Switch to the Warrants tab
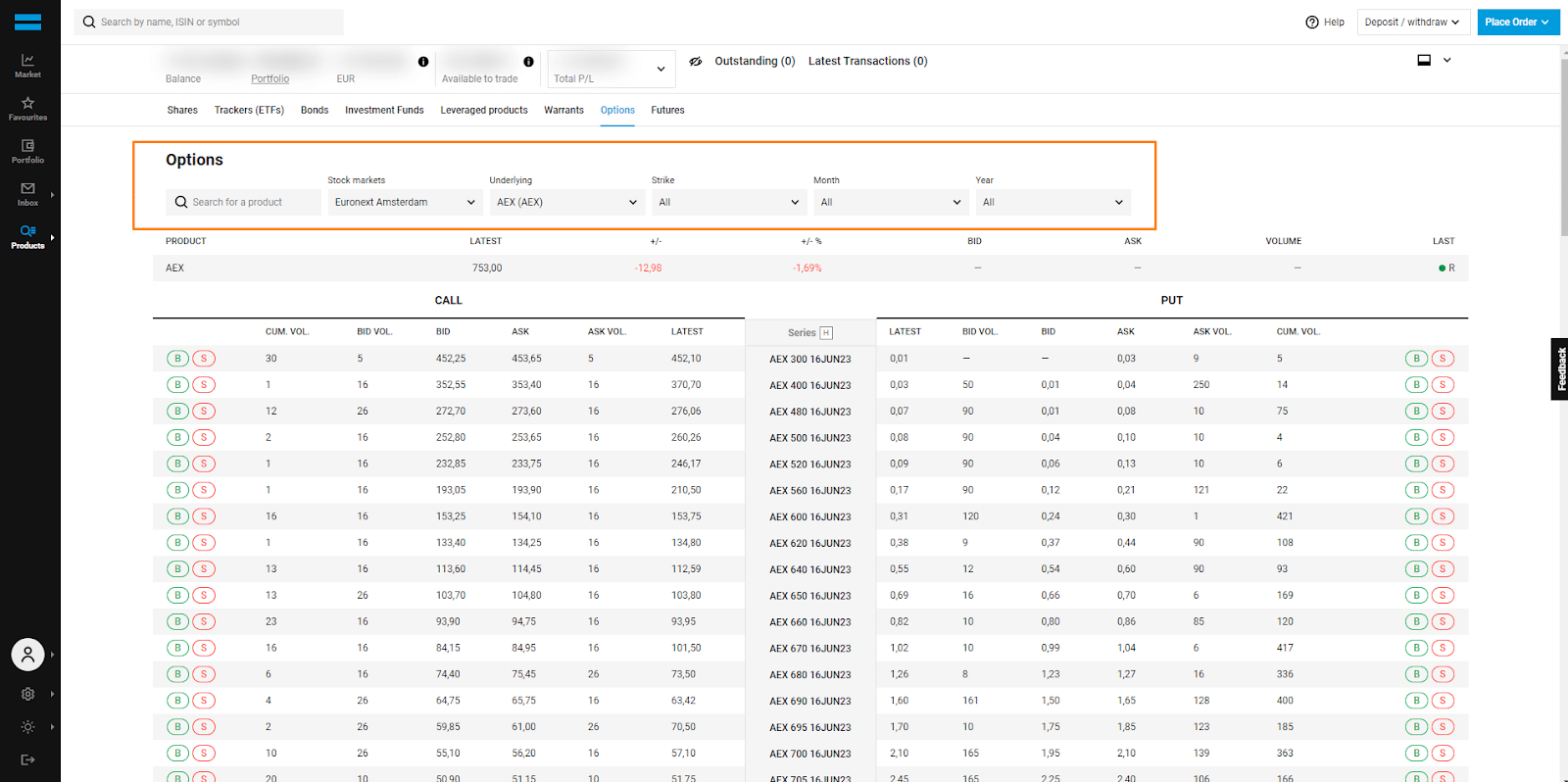The height and width of the screenshot is (782, 1568). (x=563, y=110)
